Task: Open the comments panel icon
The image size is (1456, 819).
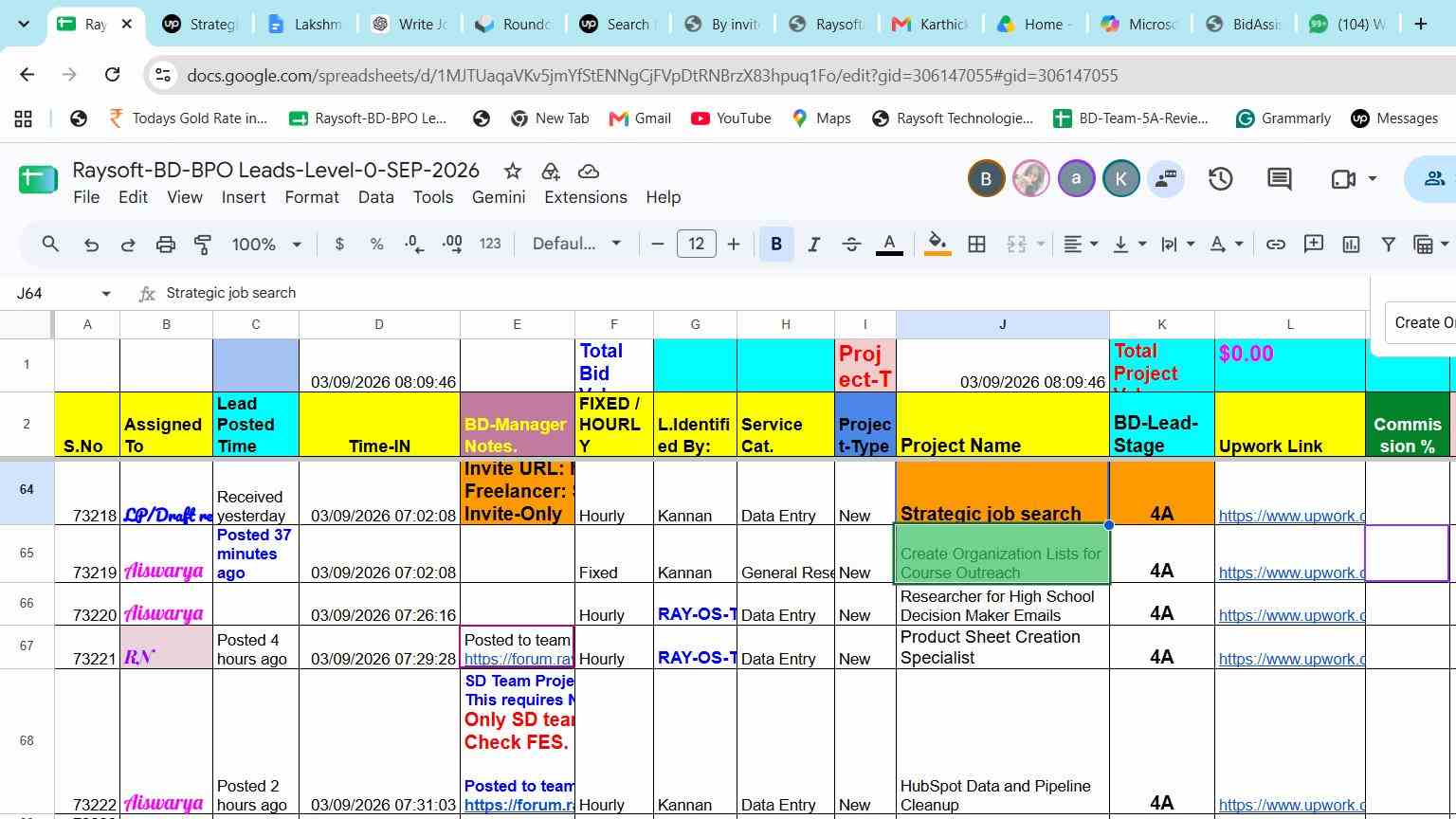Action: pyautogui.click(x=1279, y=178)
